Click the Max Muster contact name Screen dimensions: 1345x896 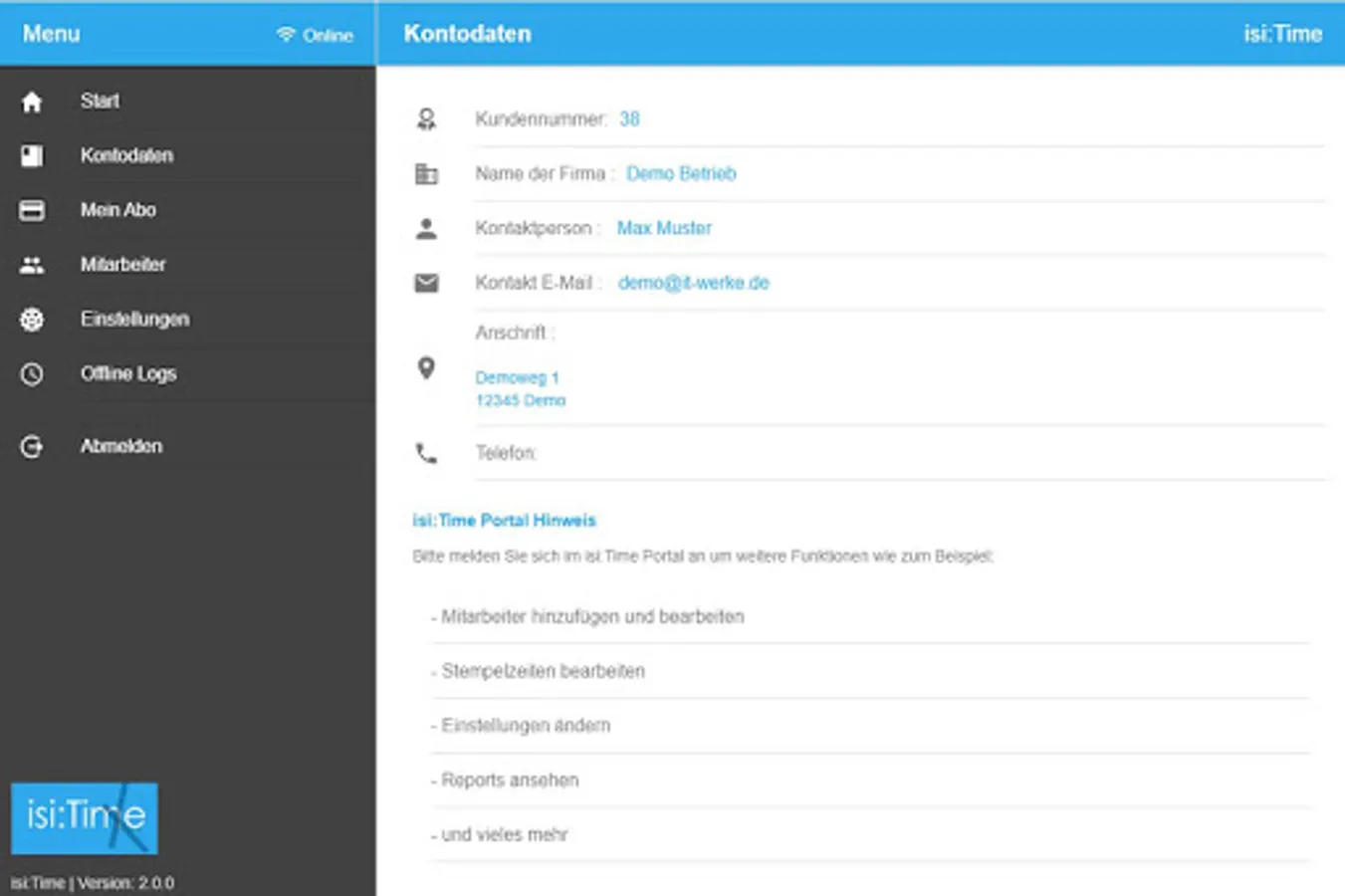point(664,228)
